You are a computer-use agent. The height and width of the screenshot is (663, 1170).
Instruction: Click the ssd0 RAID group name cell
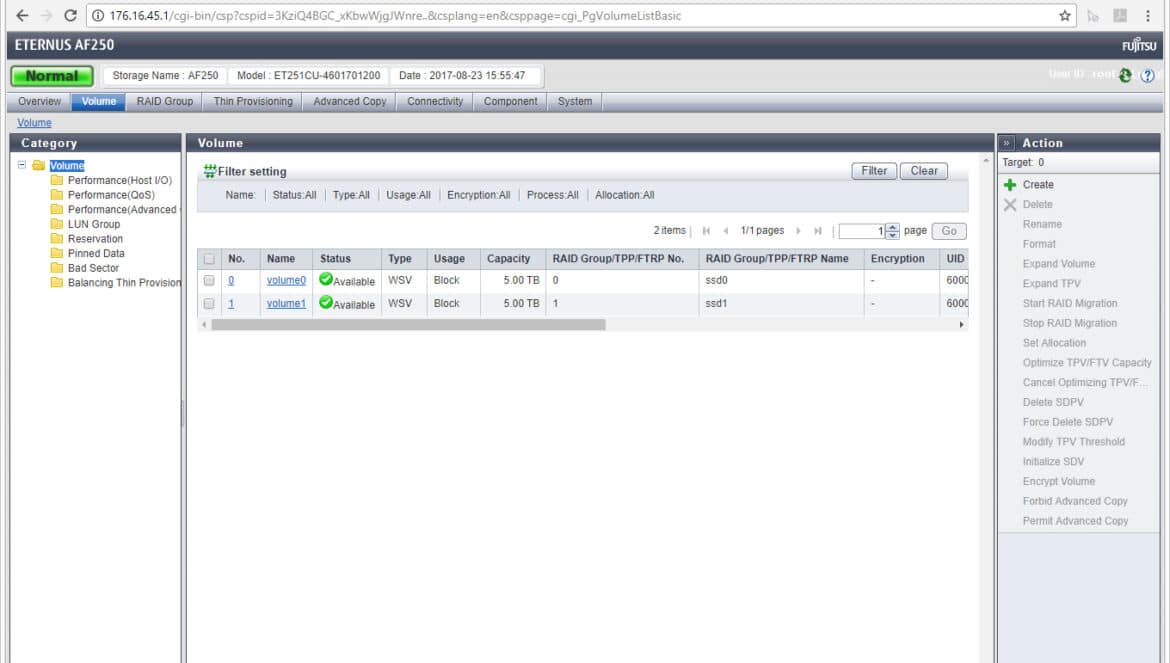(781, 280)
